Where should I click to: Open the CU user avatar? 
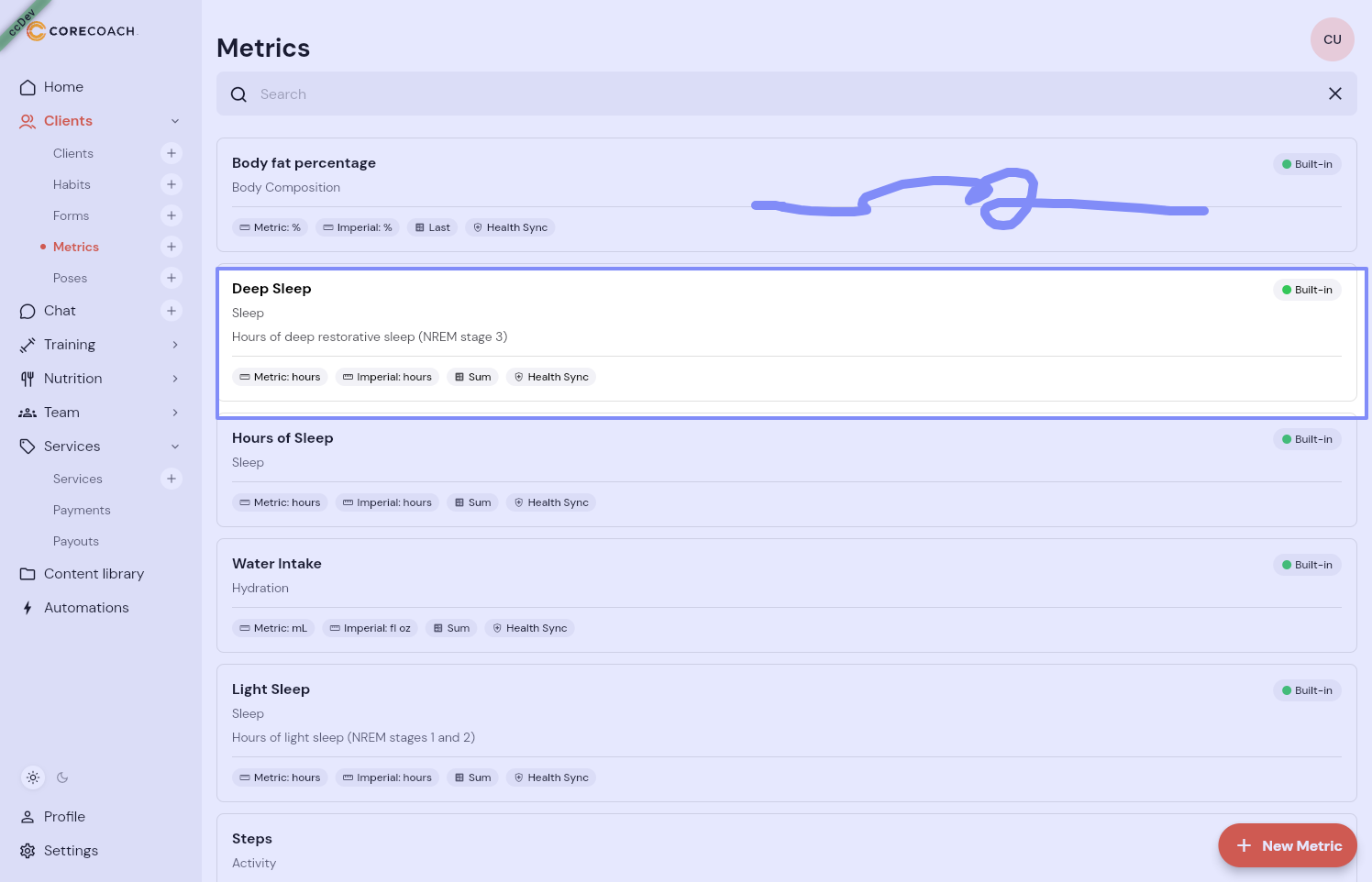[x=1332, y=39]
